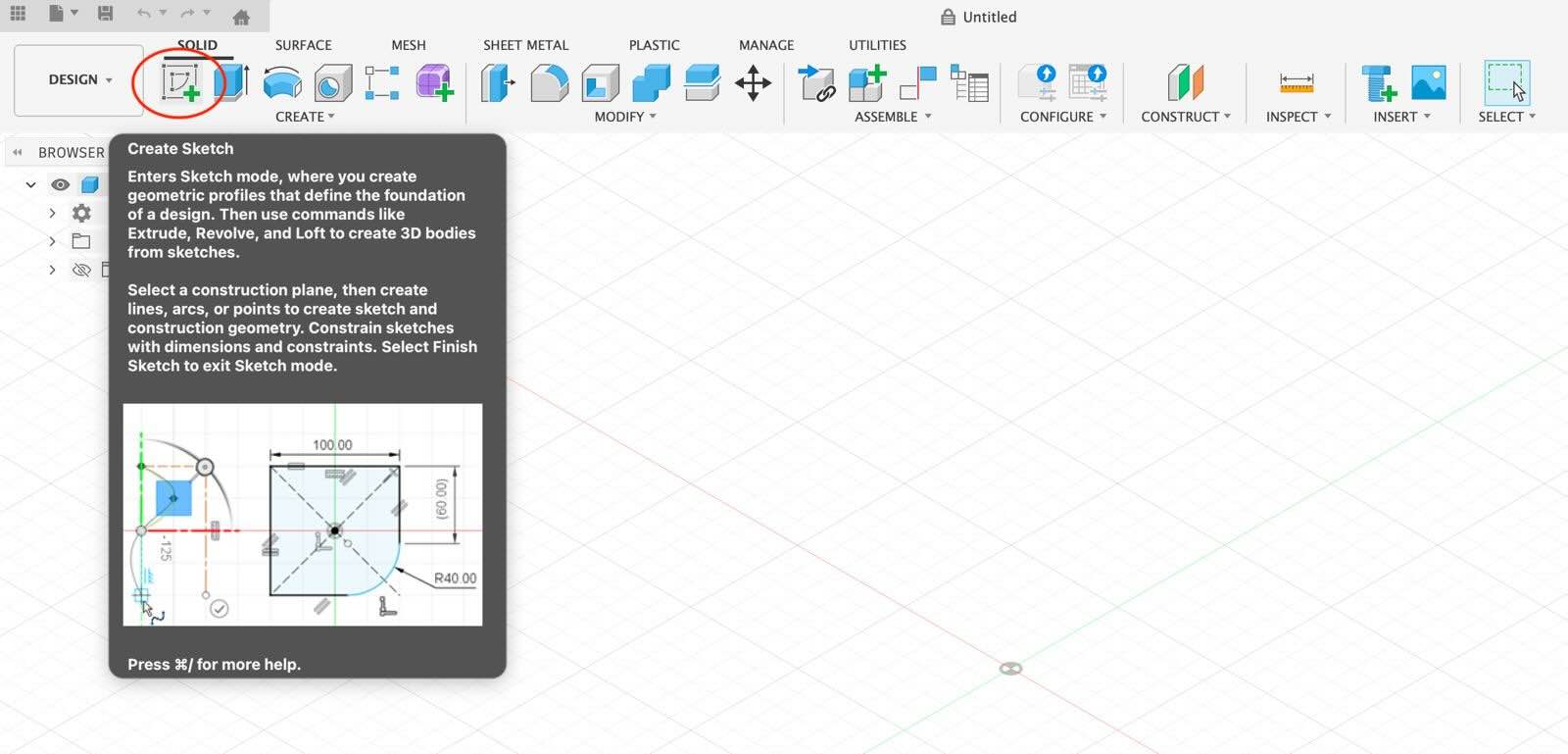The height and width of the screenshot is (754, 1568).
Task: Expand the CREATE dropdown menu
Action: click(305, 117)
